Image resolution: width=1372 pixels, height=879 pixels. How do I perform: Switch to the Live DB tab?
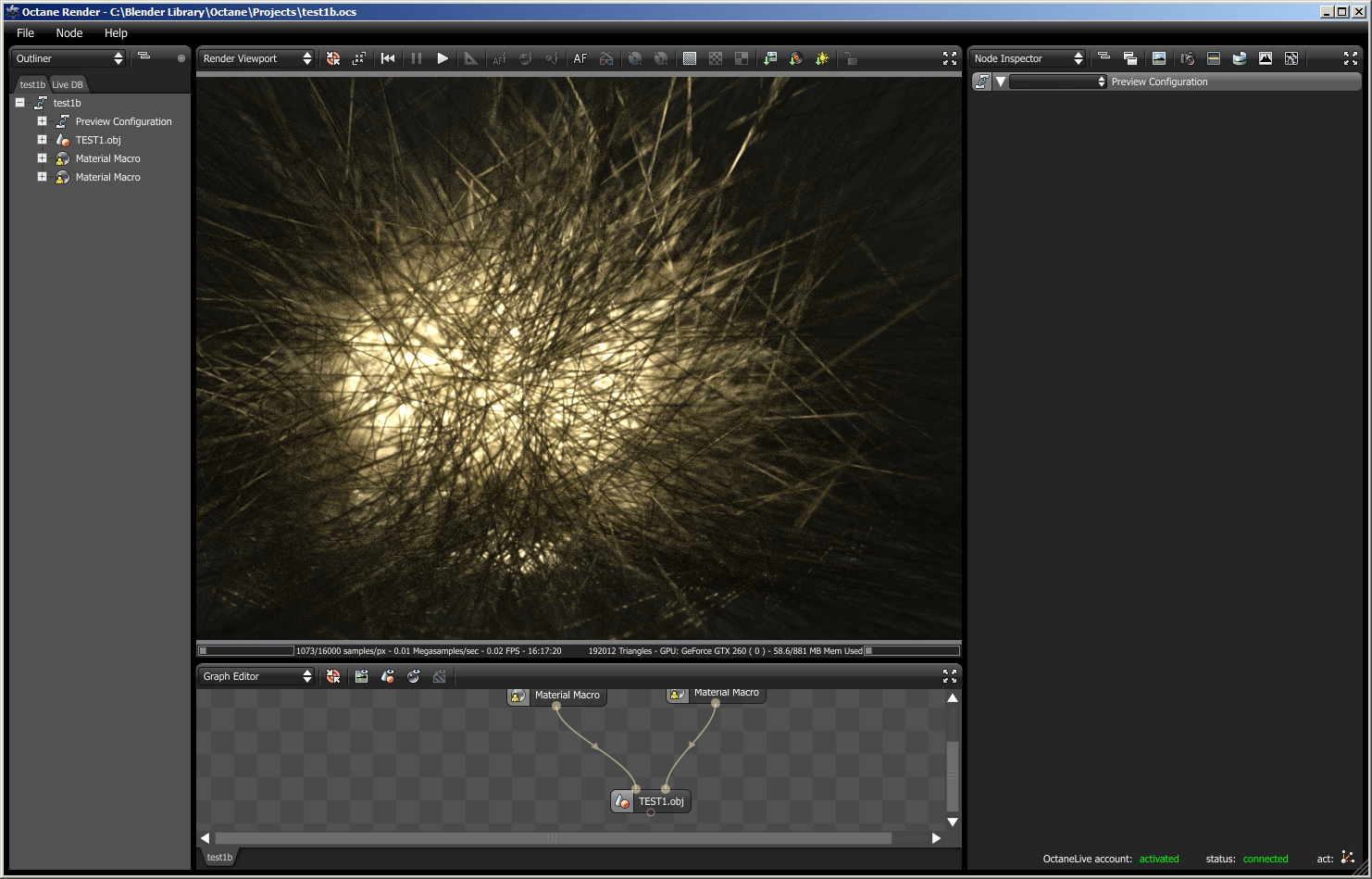pos(68,84)
